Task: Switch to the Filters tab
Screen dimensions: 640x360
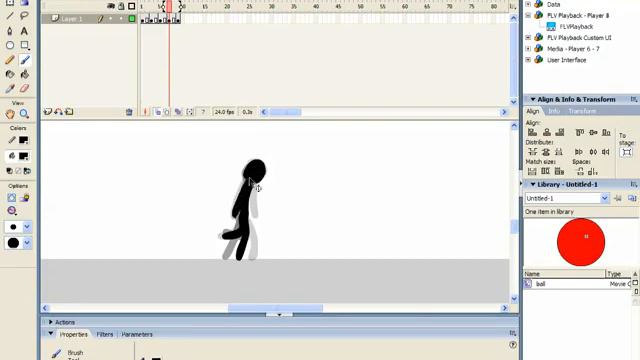Action: [104, 334]
